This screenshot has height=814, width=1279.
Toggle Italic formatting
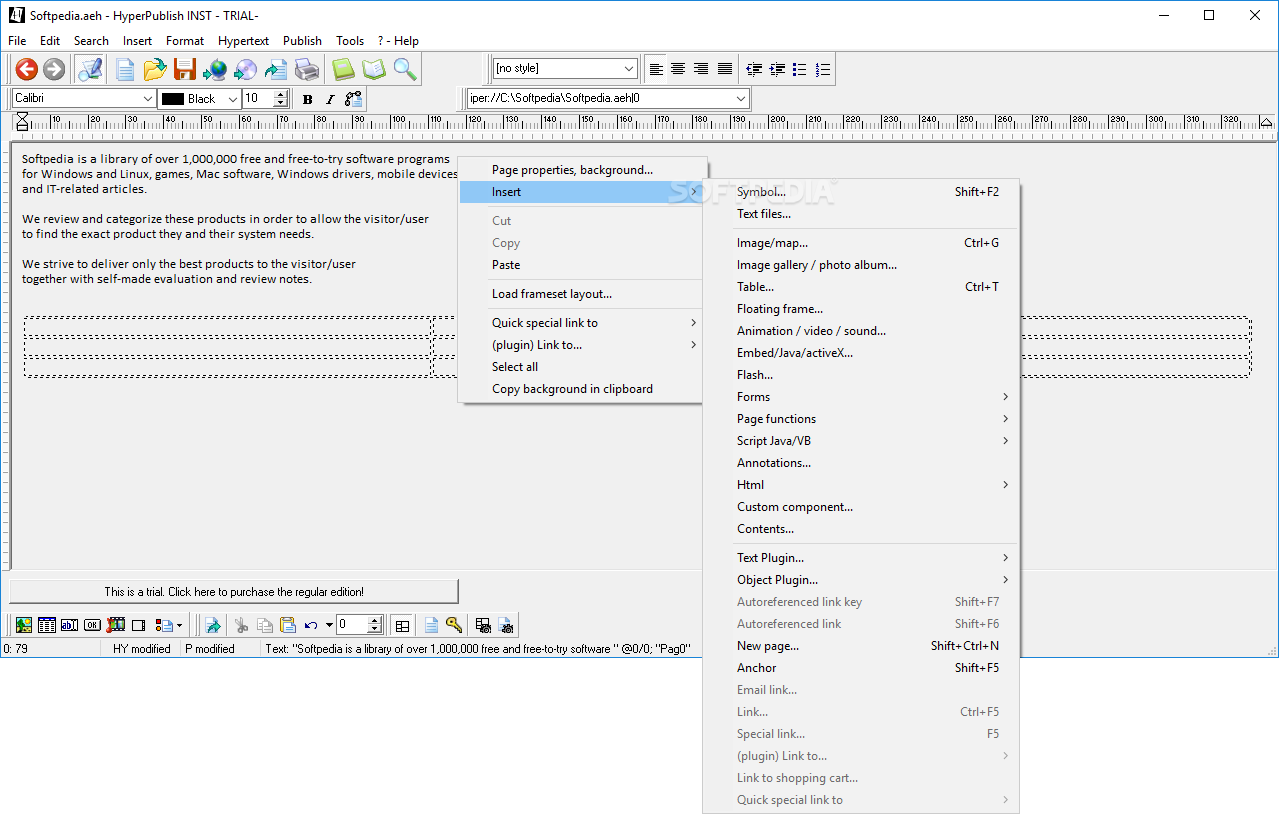tap(330, 99)
